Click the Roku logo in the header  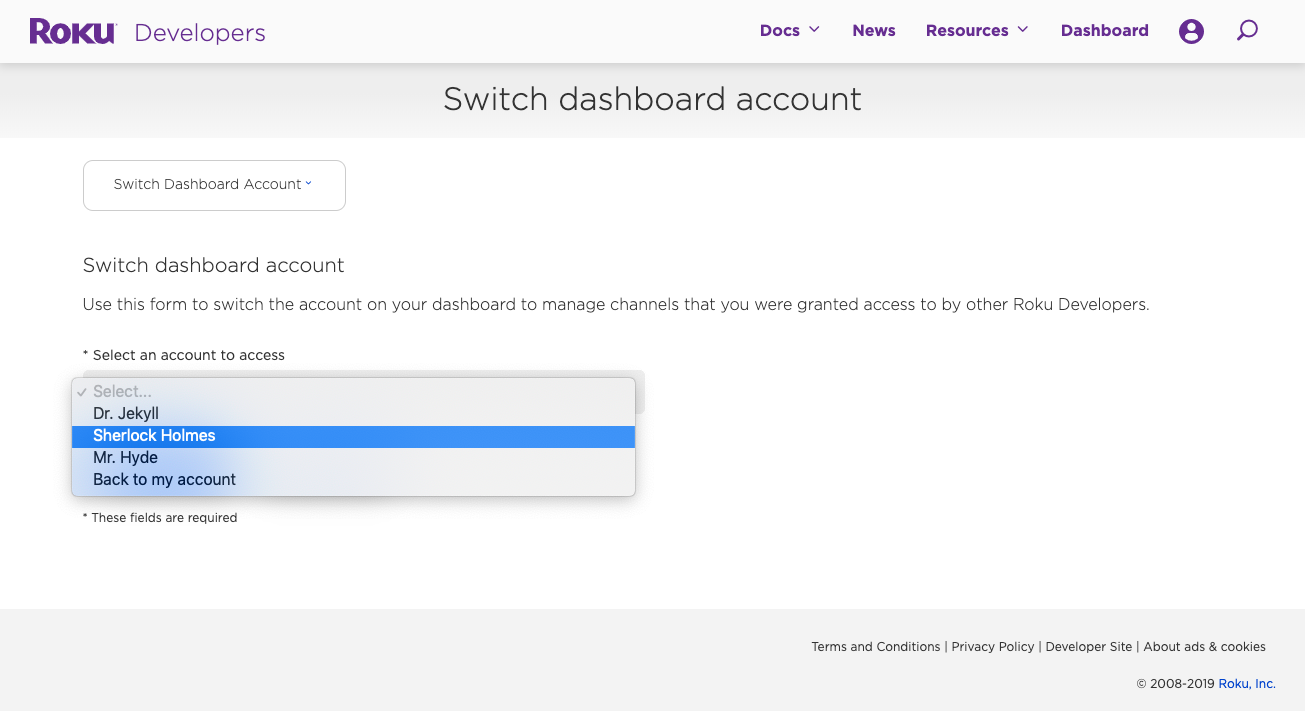point(71,30)
